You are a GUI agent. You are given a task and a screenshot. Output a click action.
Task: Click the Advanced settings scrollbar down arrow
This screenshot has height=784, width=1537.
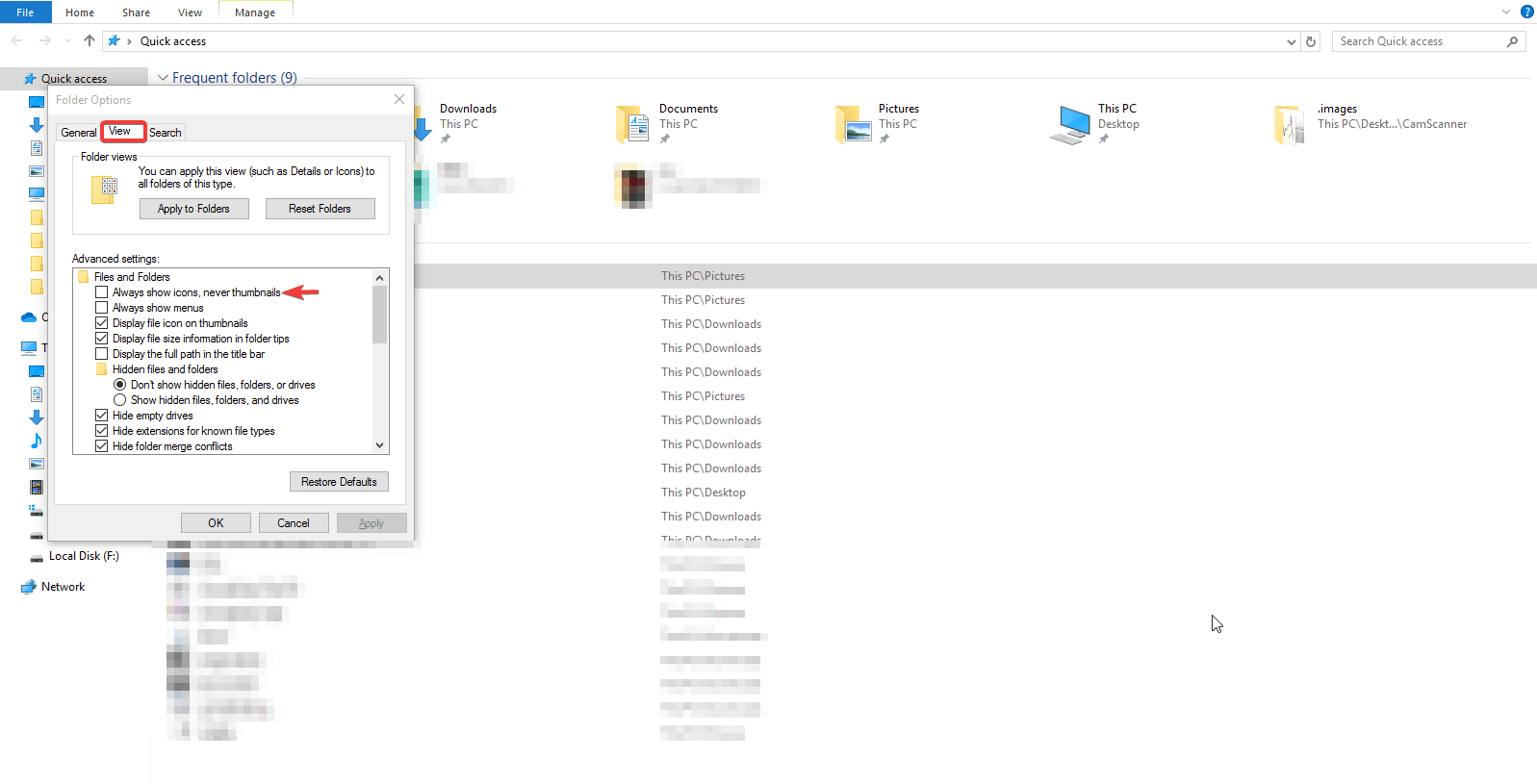[x=380, y=445]
